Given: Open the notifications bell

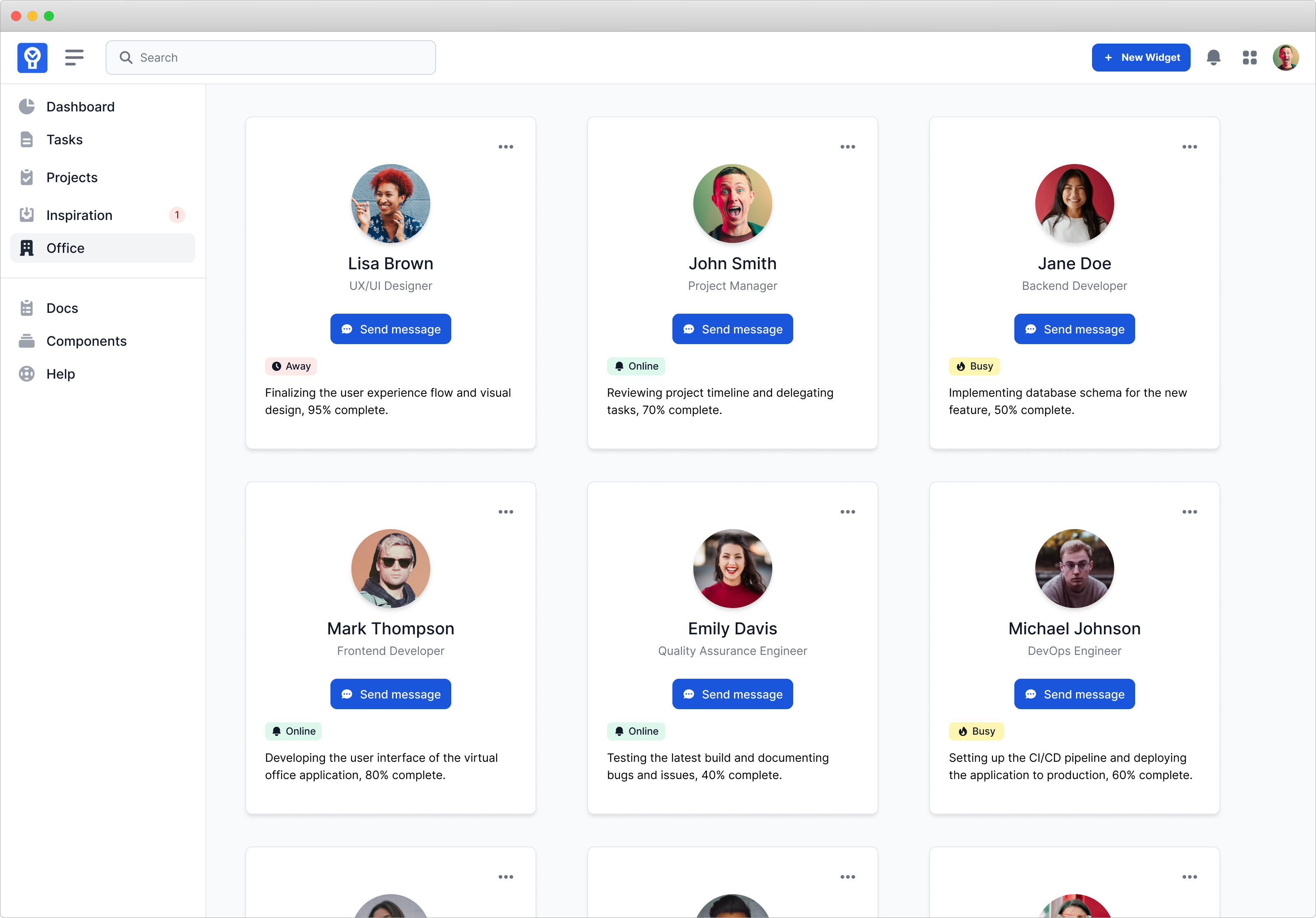Looking at the screenshot, I should (1213, 57).
